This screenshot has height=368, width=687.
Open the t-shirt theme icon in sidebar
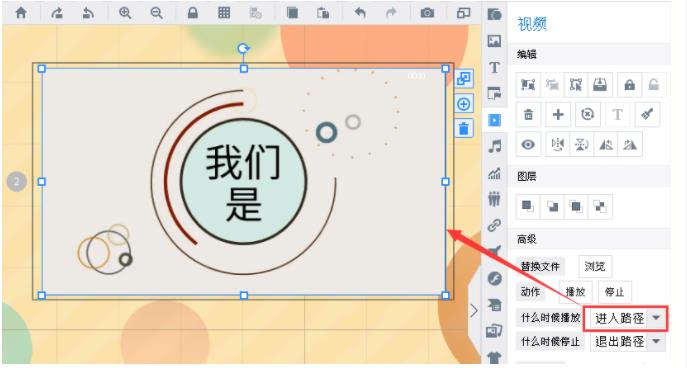pos(494,357)
